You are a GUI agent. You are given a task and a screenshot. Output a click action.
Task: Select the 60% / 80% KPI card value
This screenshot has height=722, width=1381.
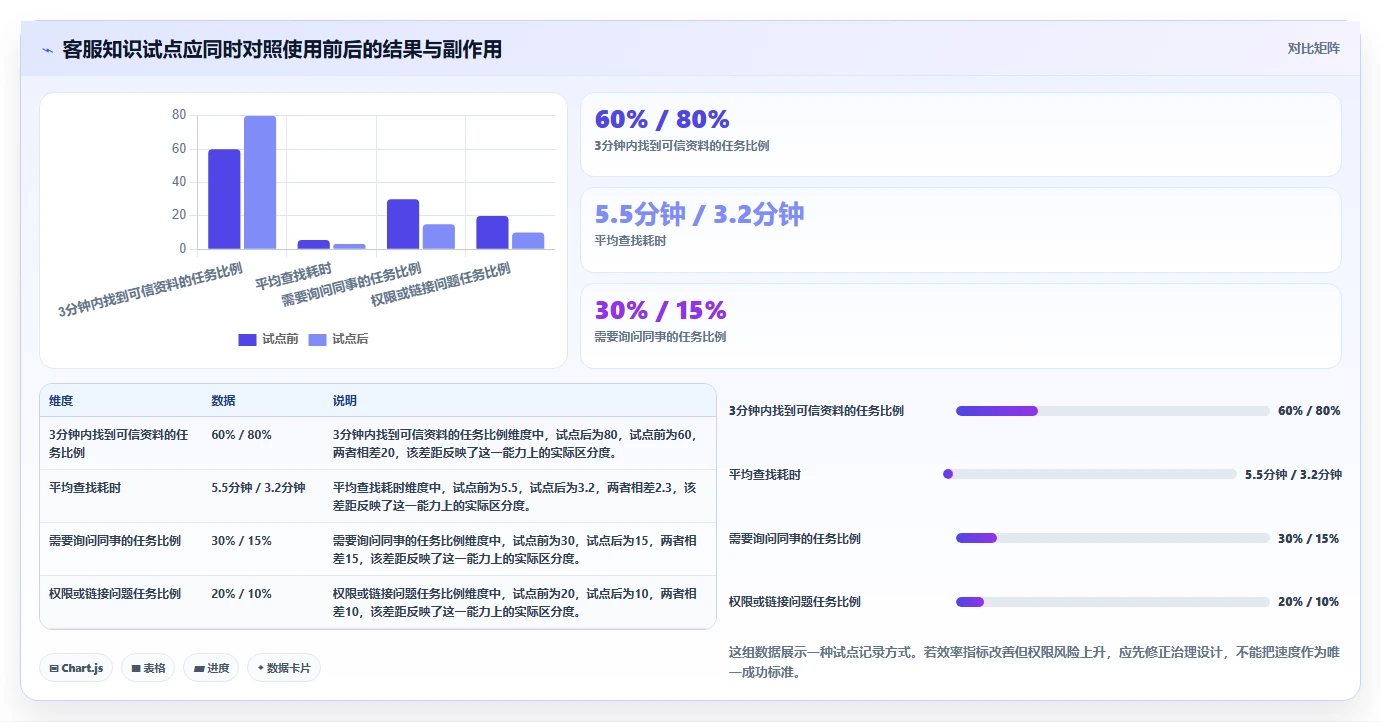tap(662, 119)
